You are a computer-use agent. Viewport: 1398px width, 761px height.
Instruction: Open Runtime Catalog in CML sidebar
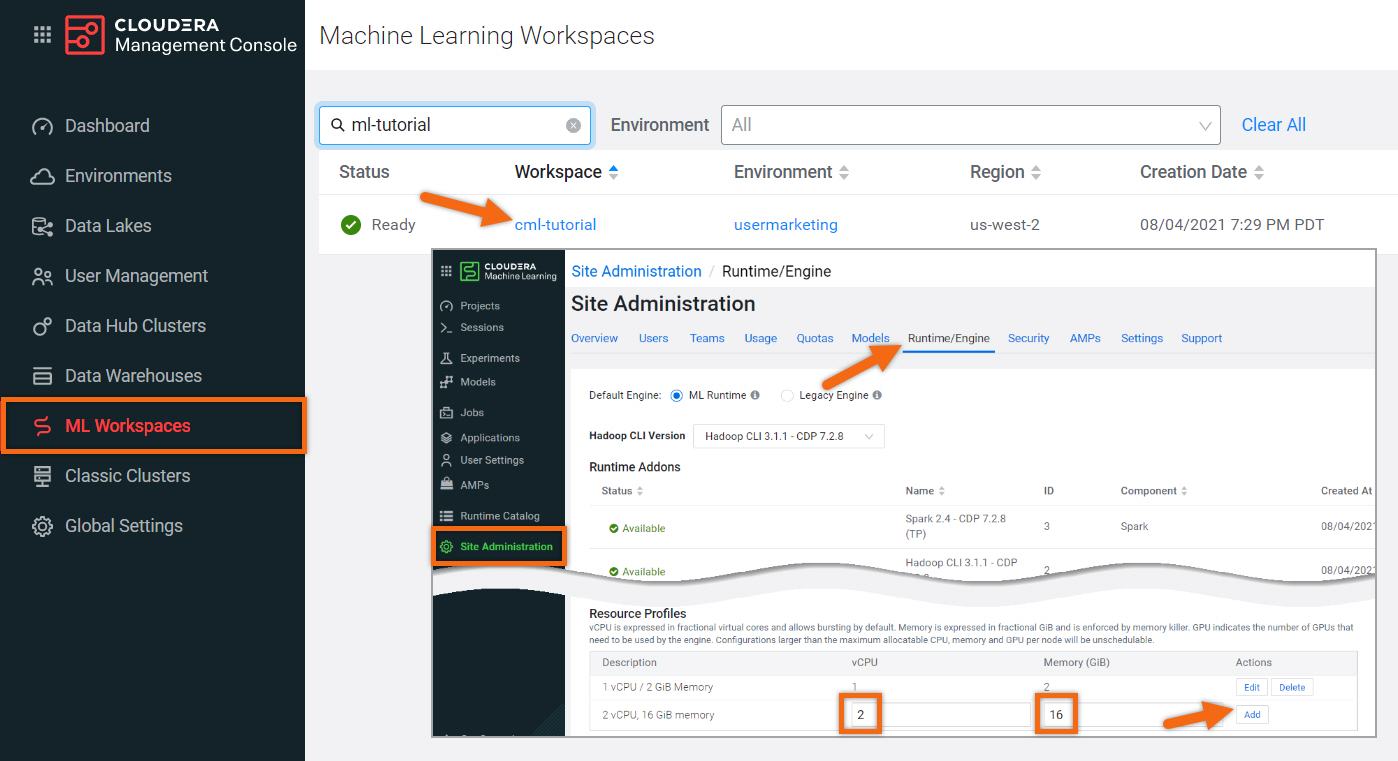(x=500, y=516)
